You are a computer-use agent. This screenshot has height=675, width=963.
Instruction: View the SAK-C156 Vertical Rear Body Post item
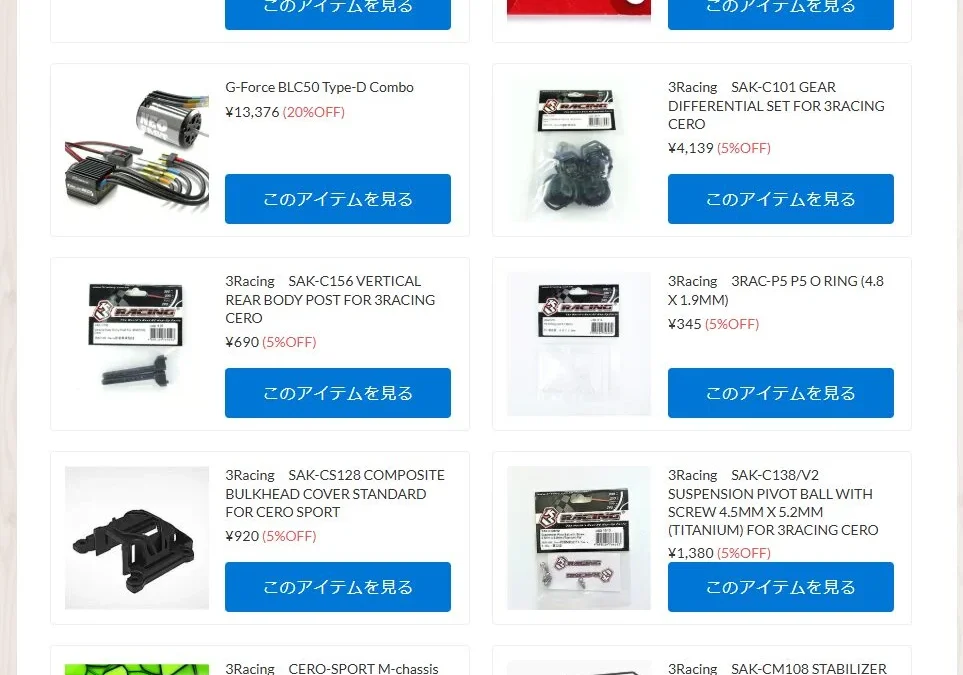[338, 393]
